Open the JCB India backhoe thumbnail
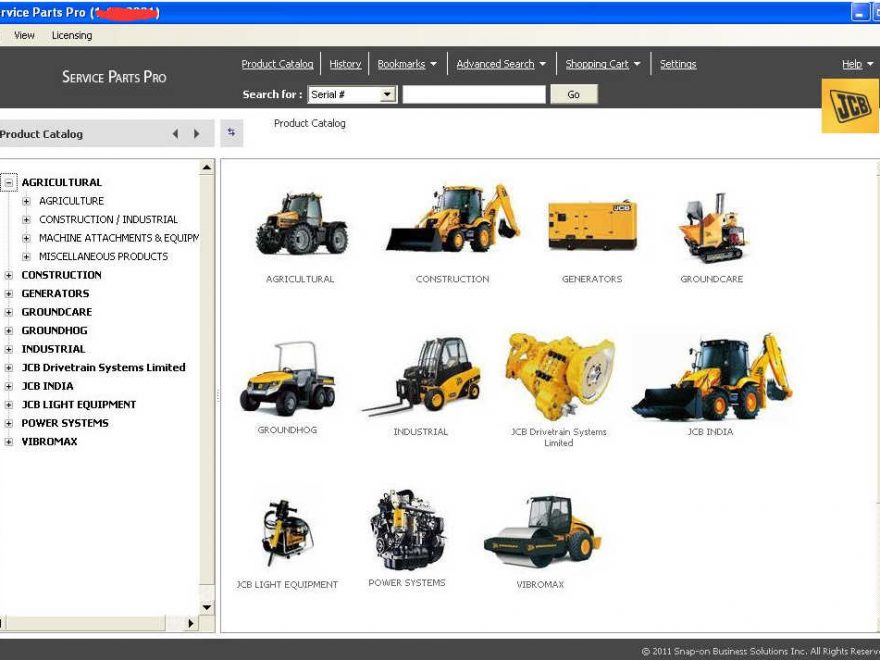 click(711, 377)
